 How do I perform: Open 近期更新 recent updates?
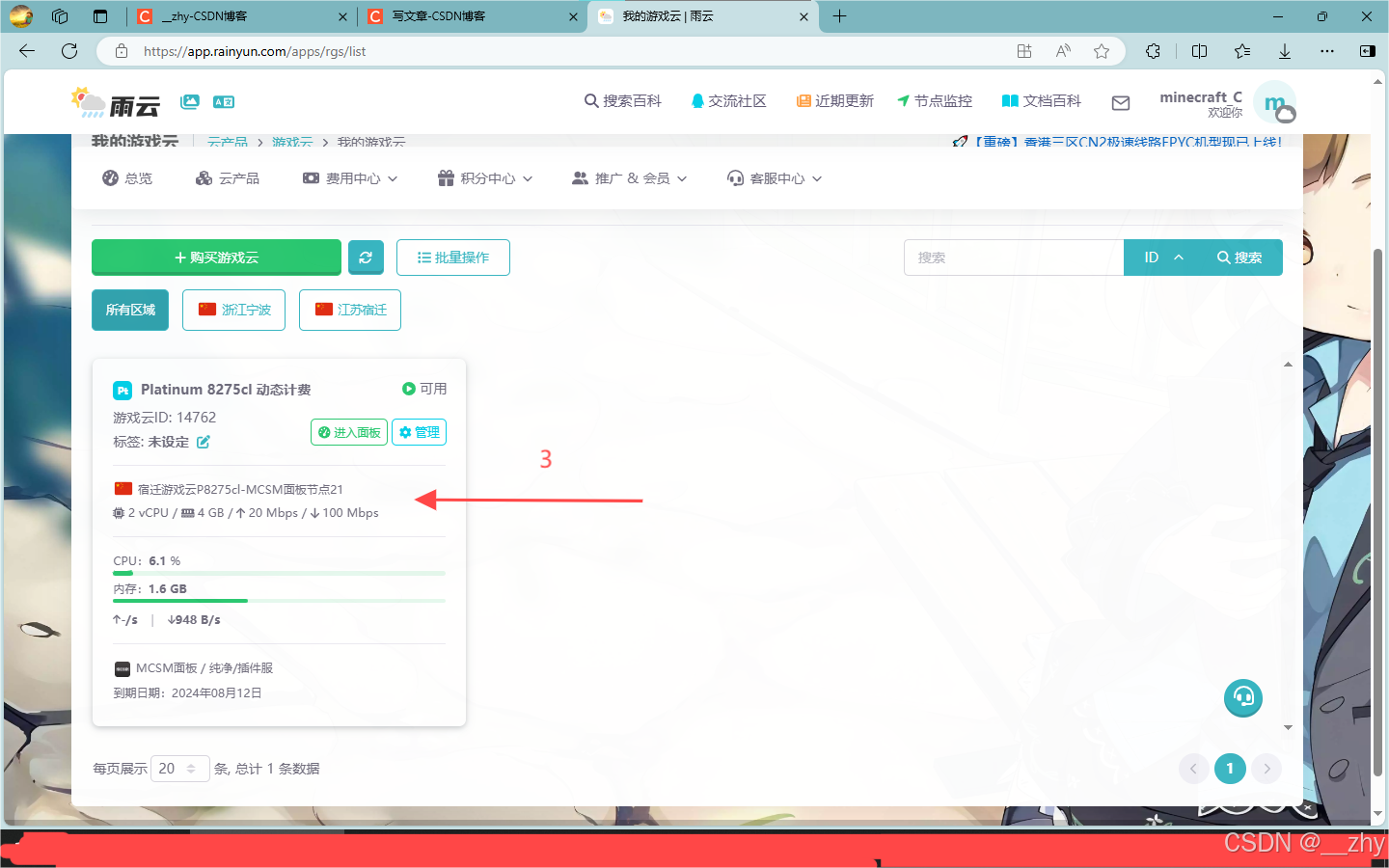pos(834,101)
